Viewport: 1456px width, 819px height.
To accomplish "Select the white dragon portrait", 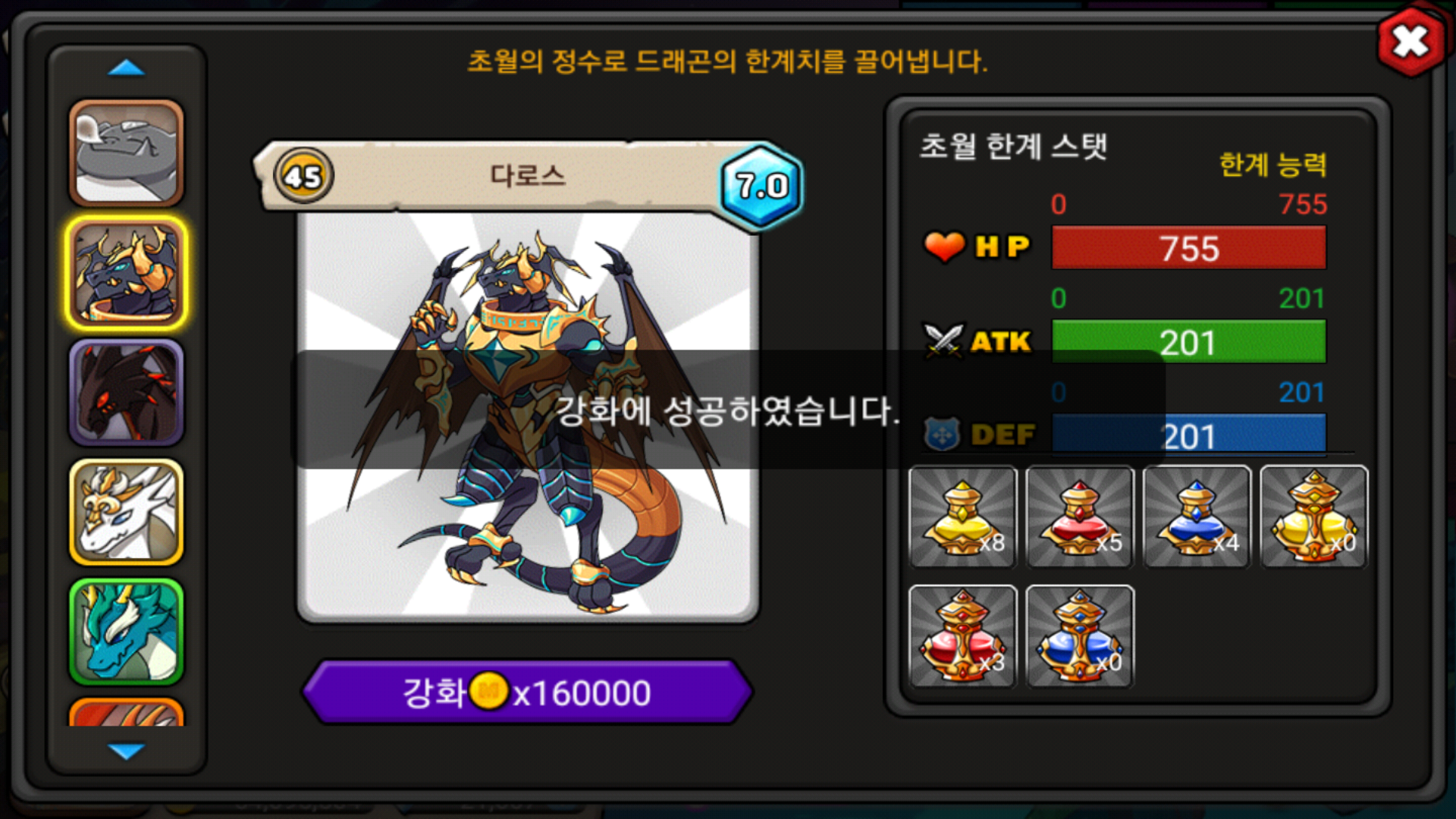I will [x=127, y=513].
